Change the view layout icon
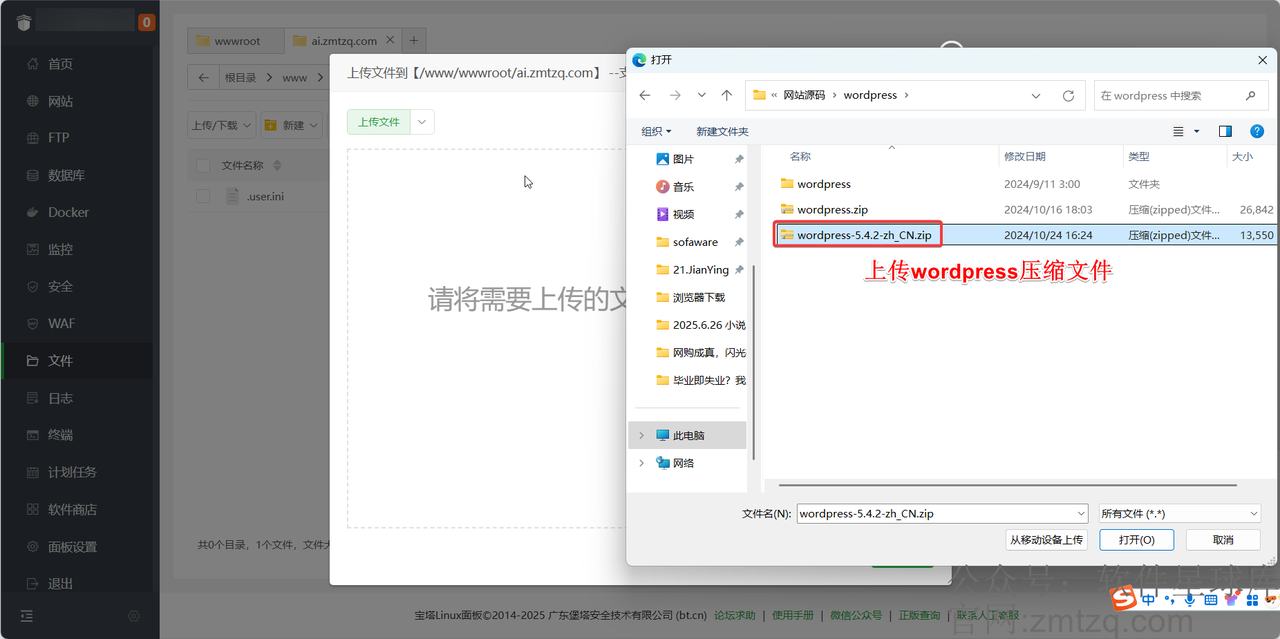Screen dimensions: 1280x639 pos(1178,132)
